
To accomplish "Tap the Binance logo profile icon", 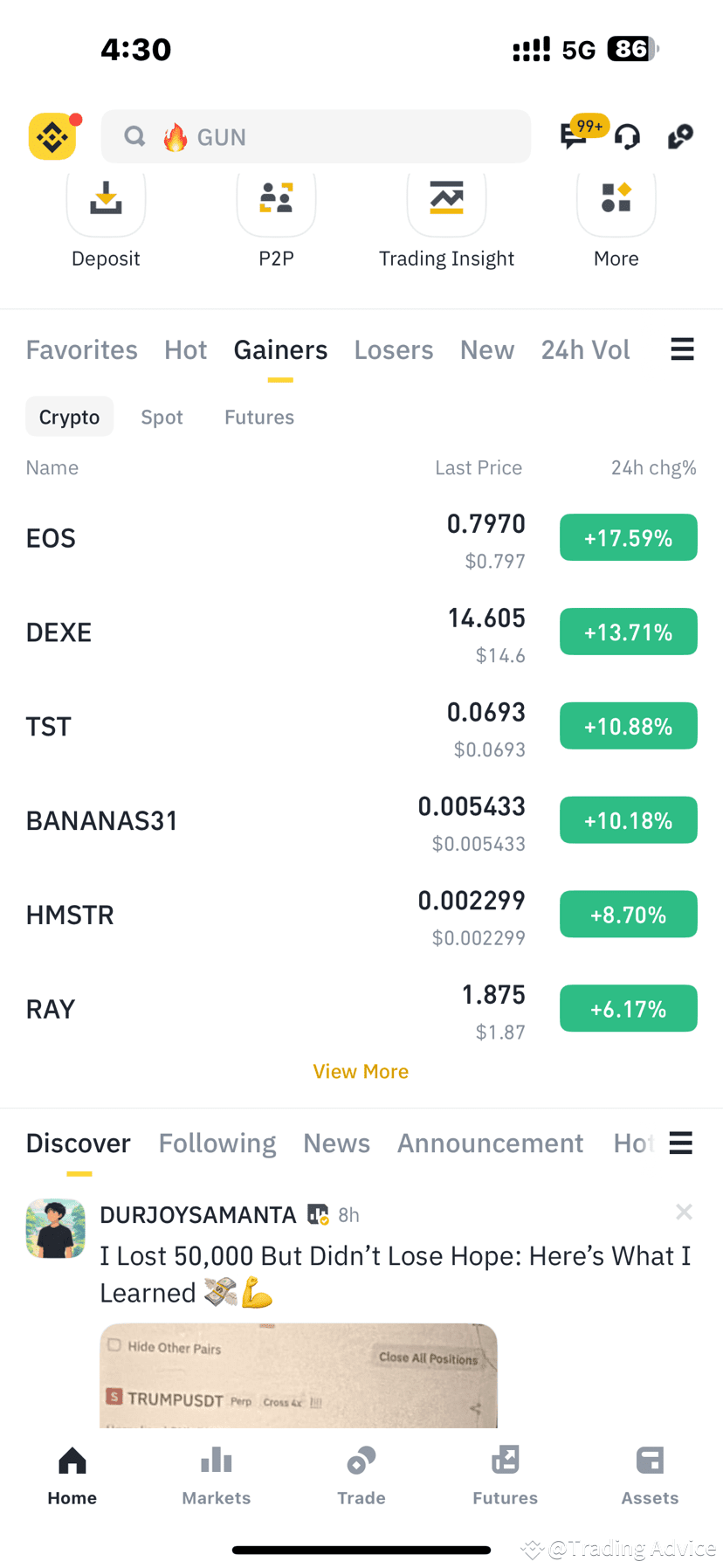I will tap(52, 137).
